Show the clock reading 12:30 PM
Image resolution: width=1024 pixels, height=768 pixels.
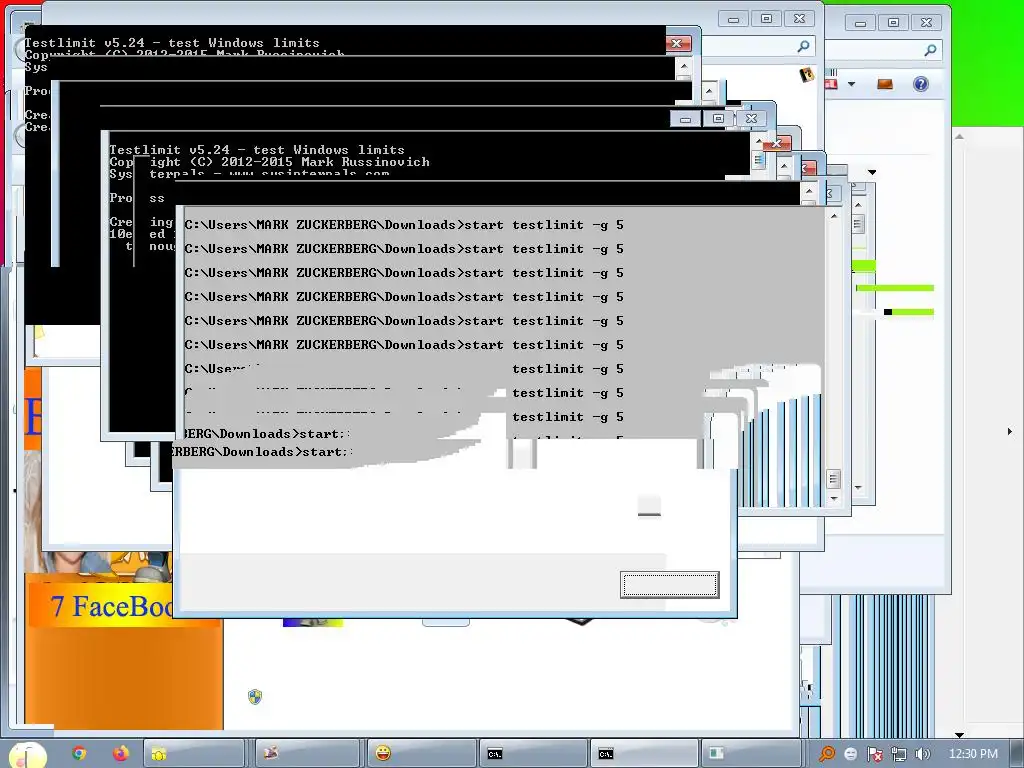tap(973, 754)
